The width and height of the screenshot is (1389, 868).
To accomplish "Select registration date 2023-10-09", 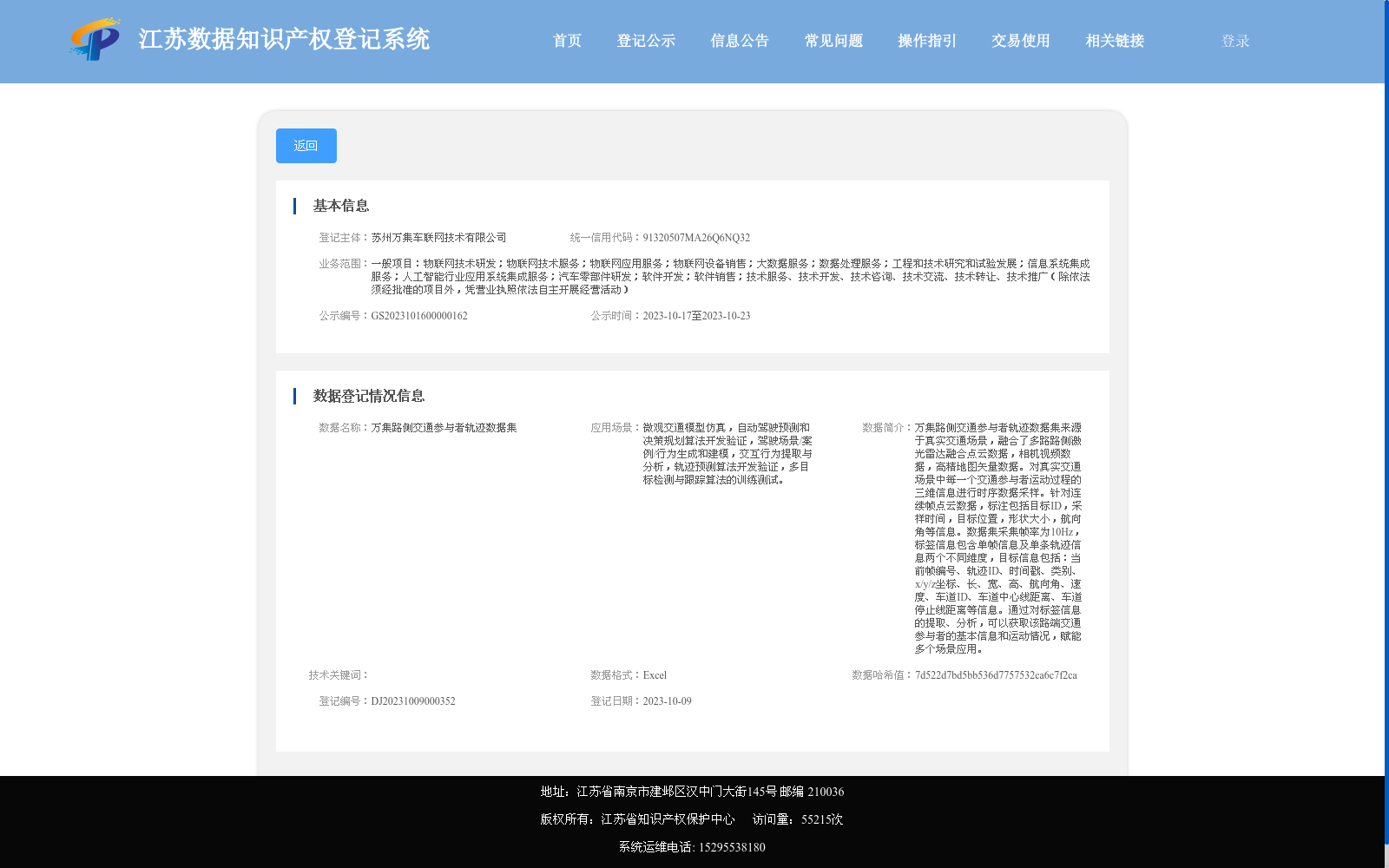I will (667, 701).
